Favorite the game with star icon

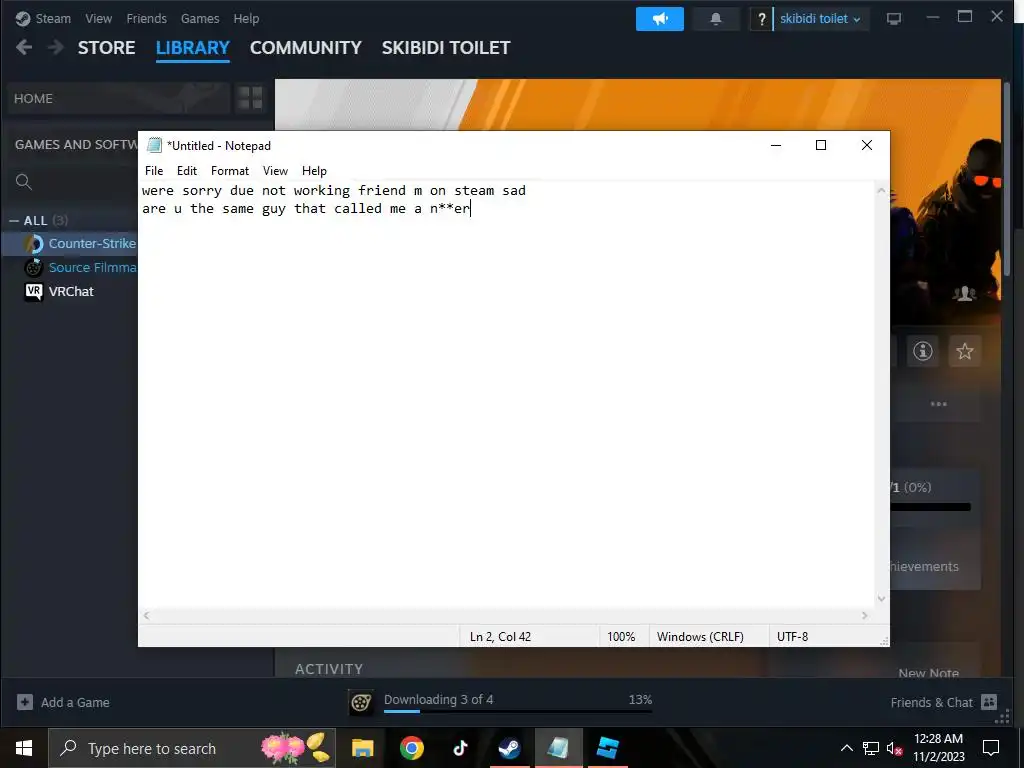click(x=965, y=351)
